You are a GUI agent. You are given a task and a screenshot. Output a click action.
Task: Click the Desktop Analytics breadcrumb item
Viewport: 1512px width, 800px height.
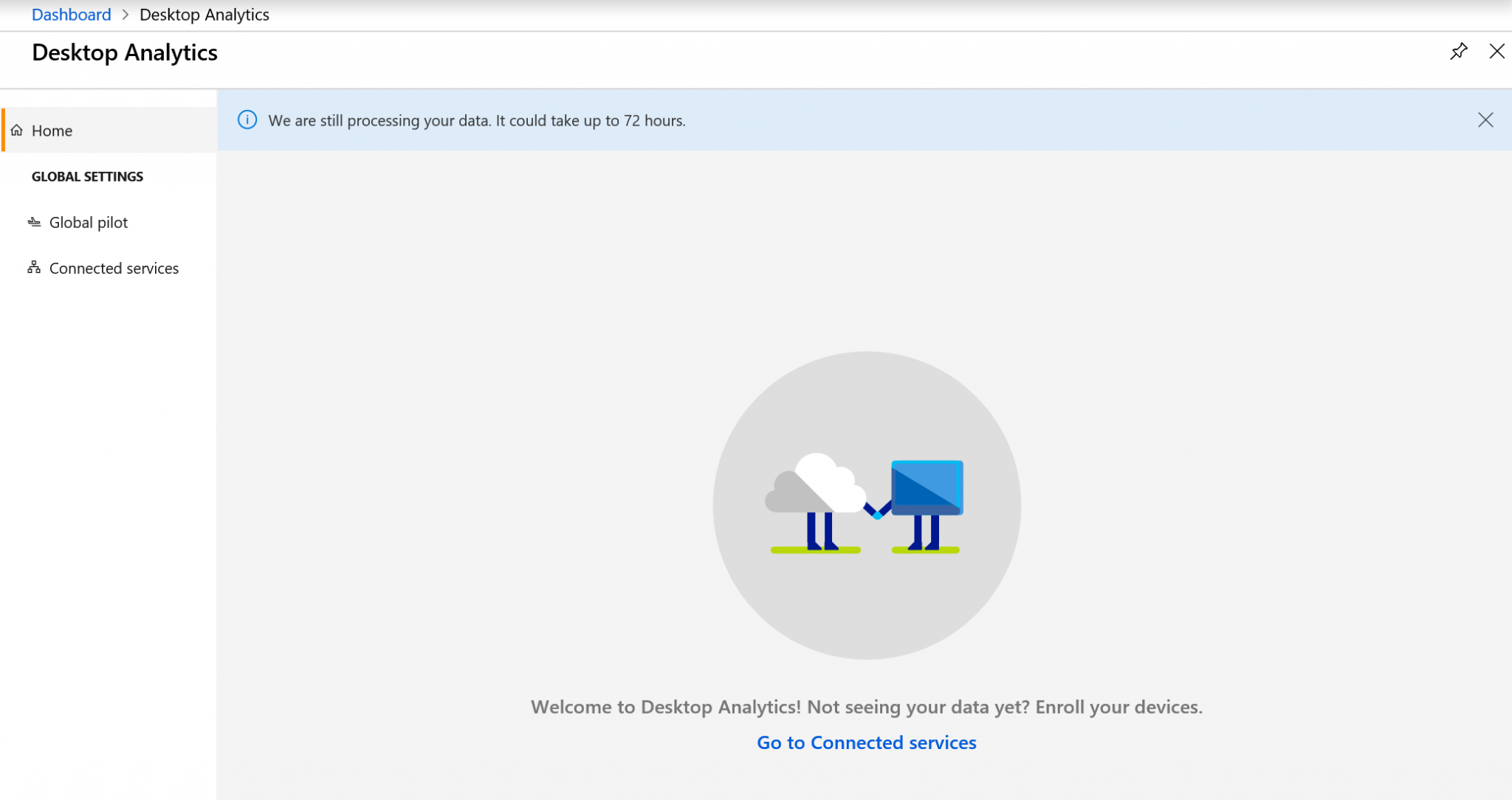[x=205, y=14]
